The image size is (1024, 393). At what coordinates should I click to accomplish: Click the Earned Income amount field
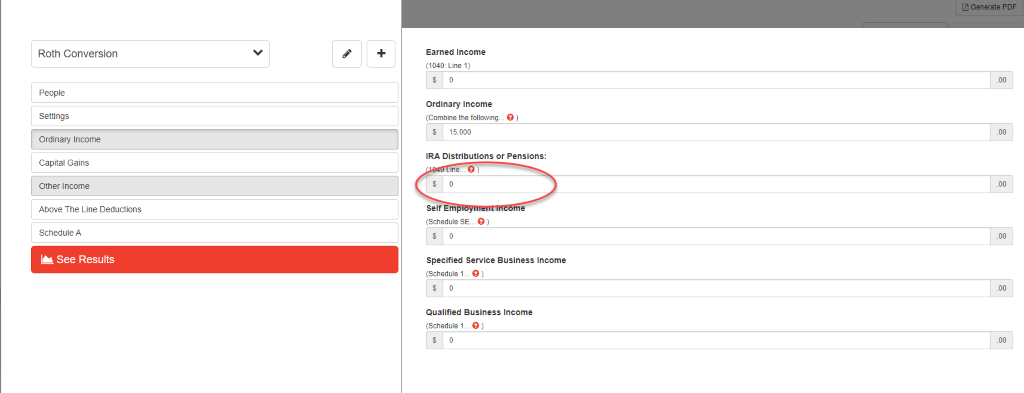717,80
